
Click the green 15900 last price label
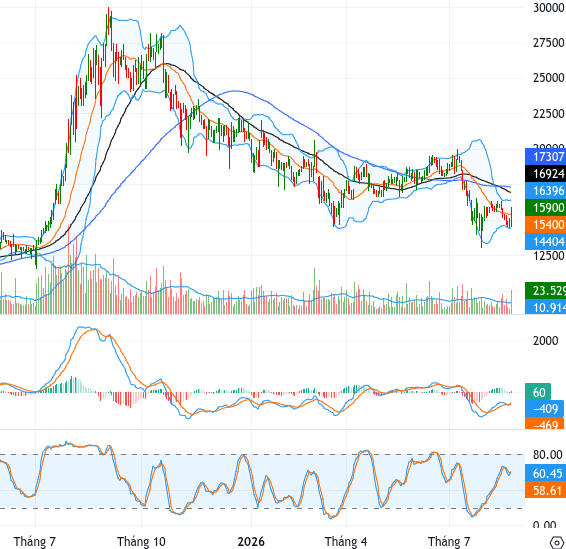pos(545,208)
